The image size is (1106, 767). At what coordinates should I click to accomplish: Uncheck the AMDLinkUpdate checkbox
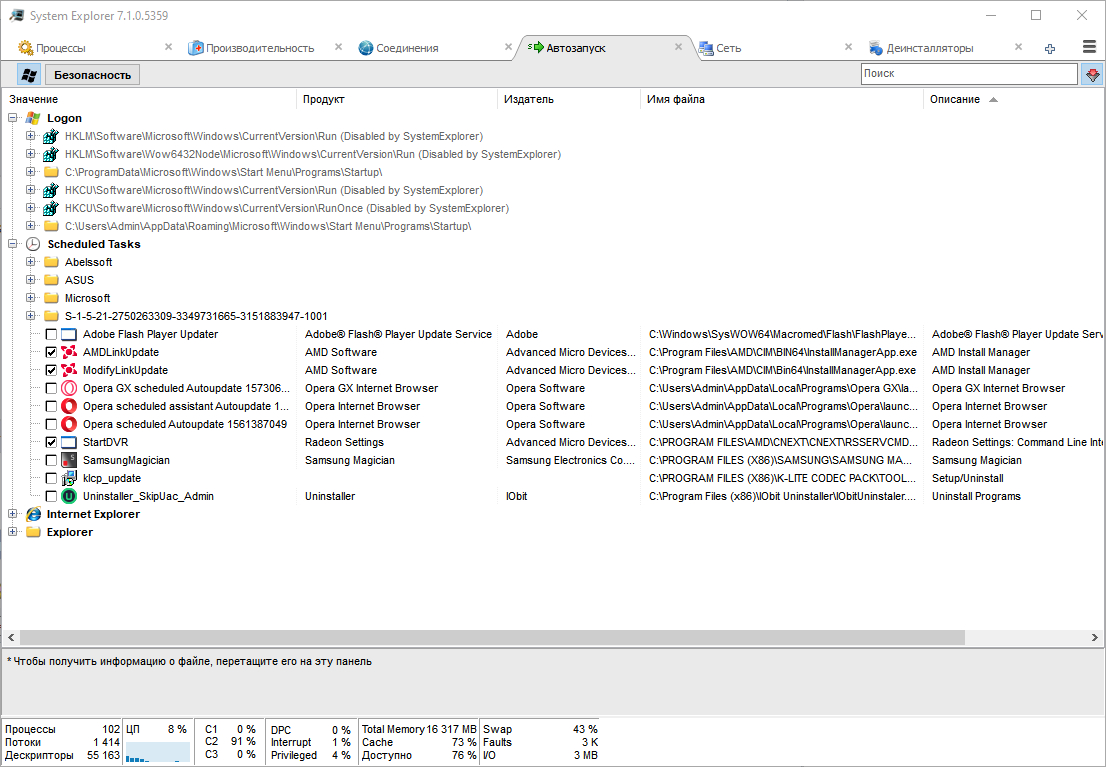51,352
